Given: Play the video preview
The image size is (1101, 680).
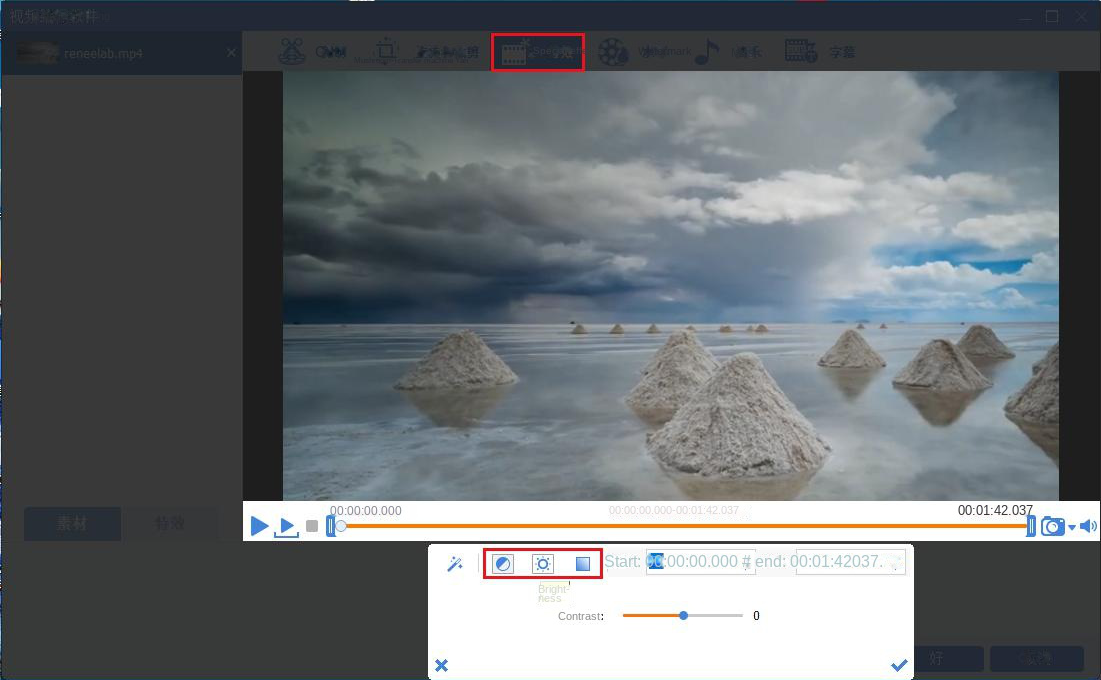Looking at the screenshot, I should (x=259, y=526).
